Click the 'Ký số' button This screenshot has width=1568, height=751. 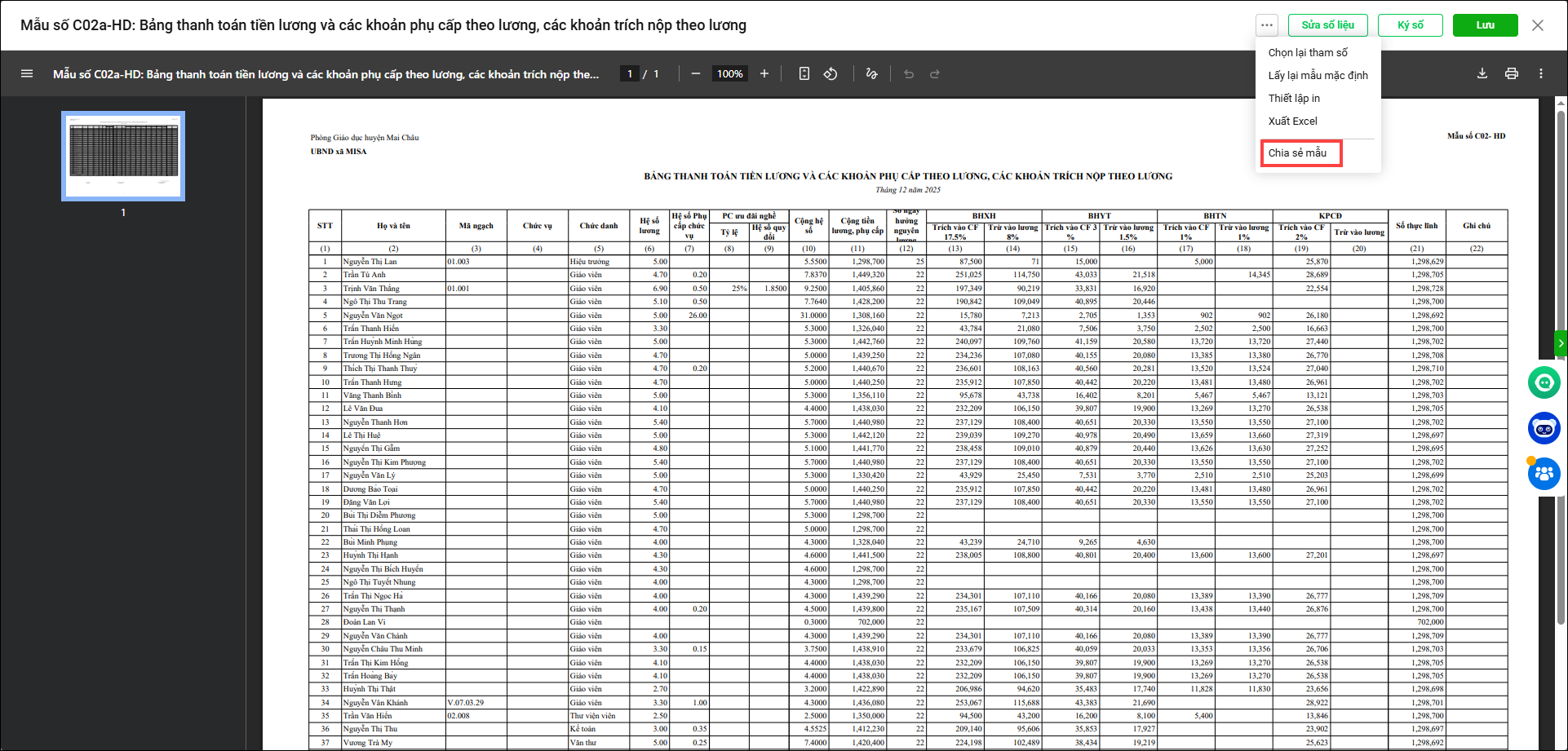(1411, 25)
